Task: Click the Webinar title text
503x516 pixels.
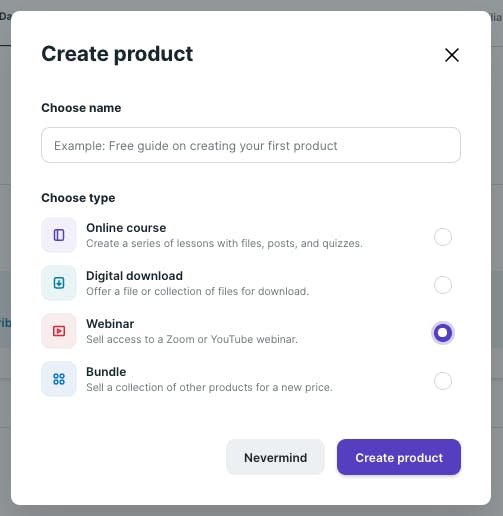Action: pyautogui.click(x=110, y=324)
